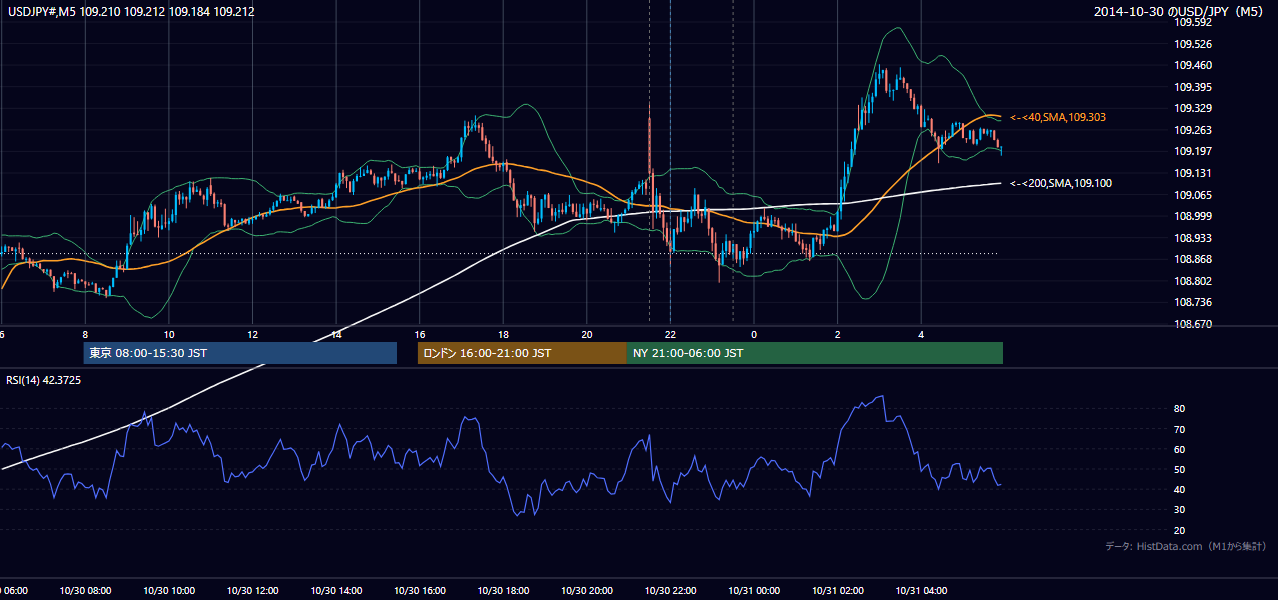Click price axis value 108.933

(1192, 238)
